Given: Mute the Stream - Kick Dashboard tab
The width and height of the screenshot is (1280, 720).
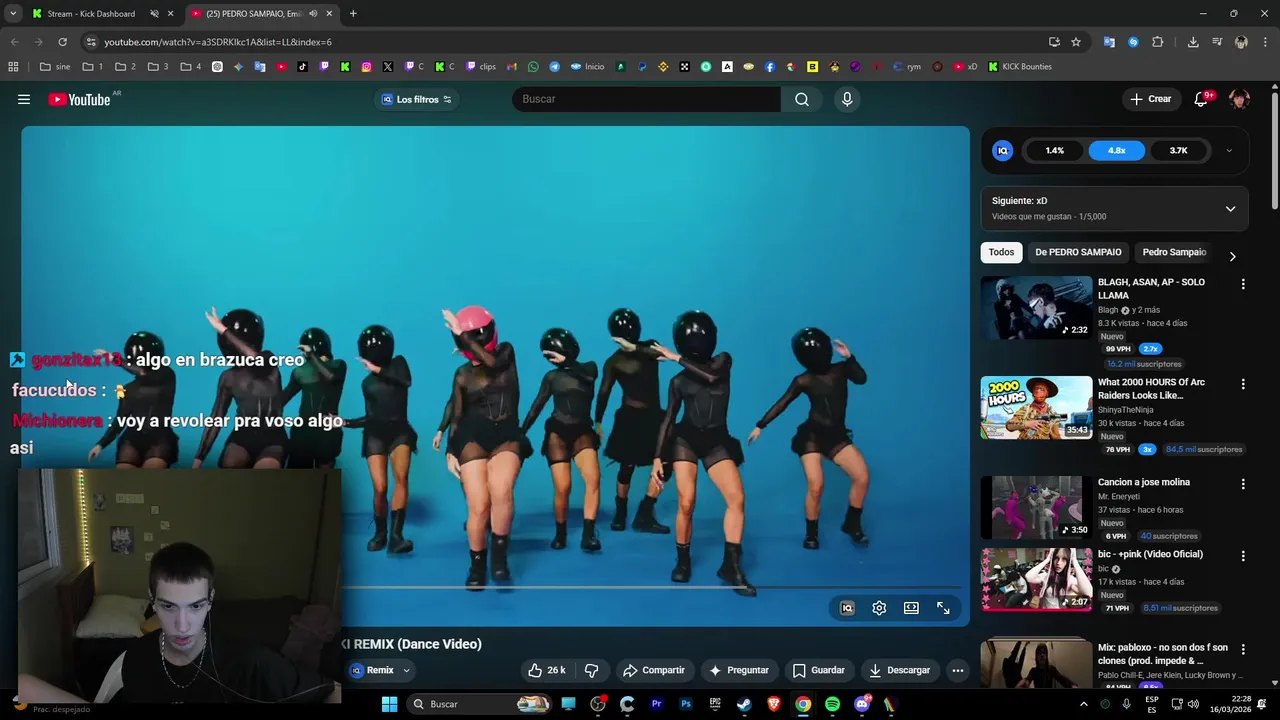Looking at the screenshot, I should pyautogui.click(x=154, y=14).
